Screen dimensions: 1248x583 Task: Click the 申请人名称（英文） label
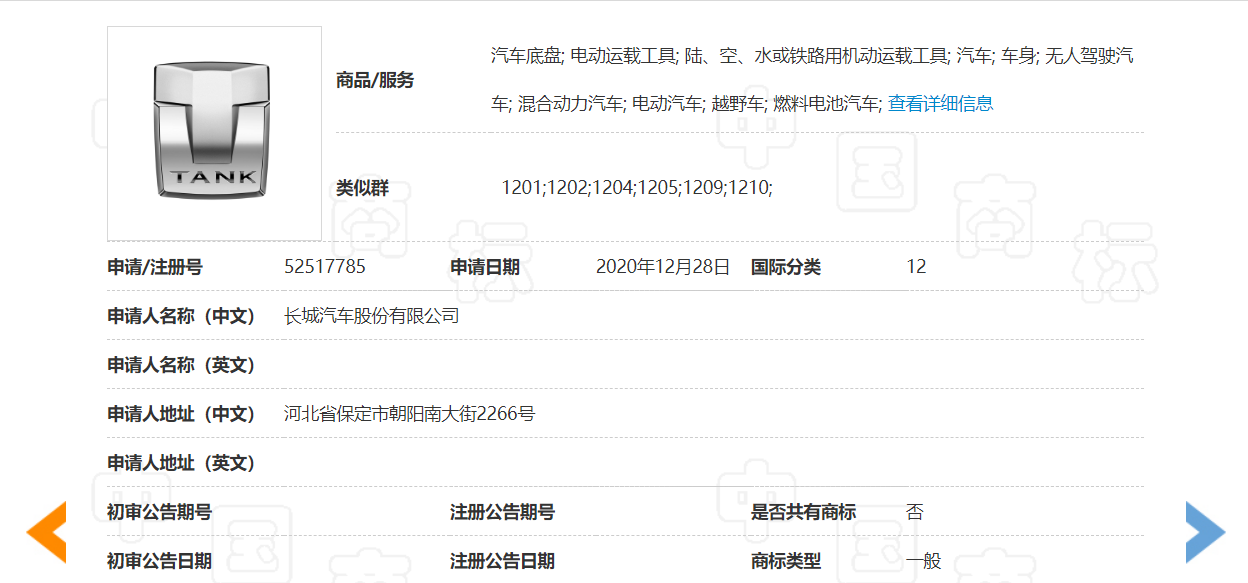181,365
